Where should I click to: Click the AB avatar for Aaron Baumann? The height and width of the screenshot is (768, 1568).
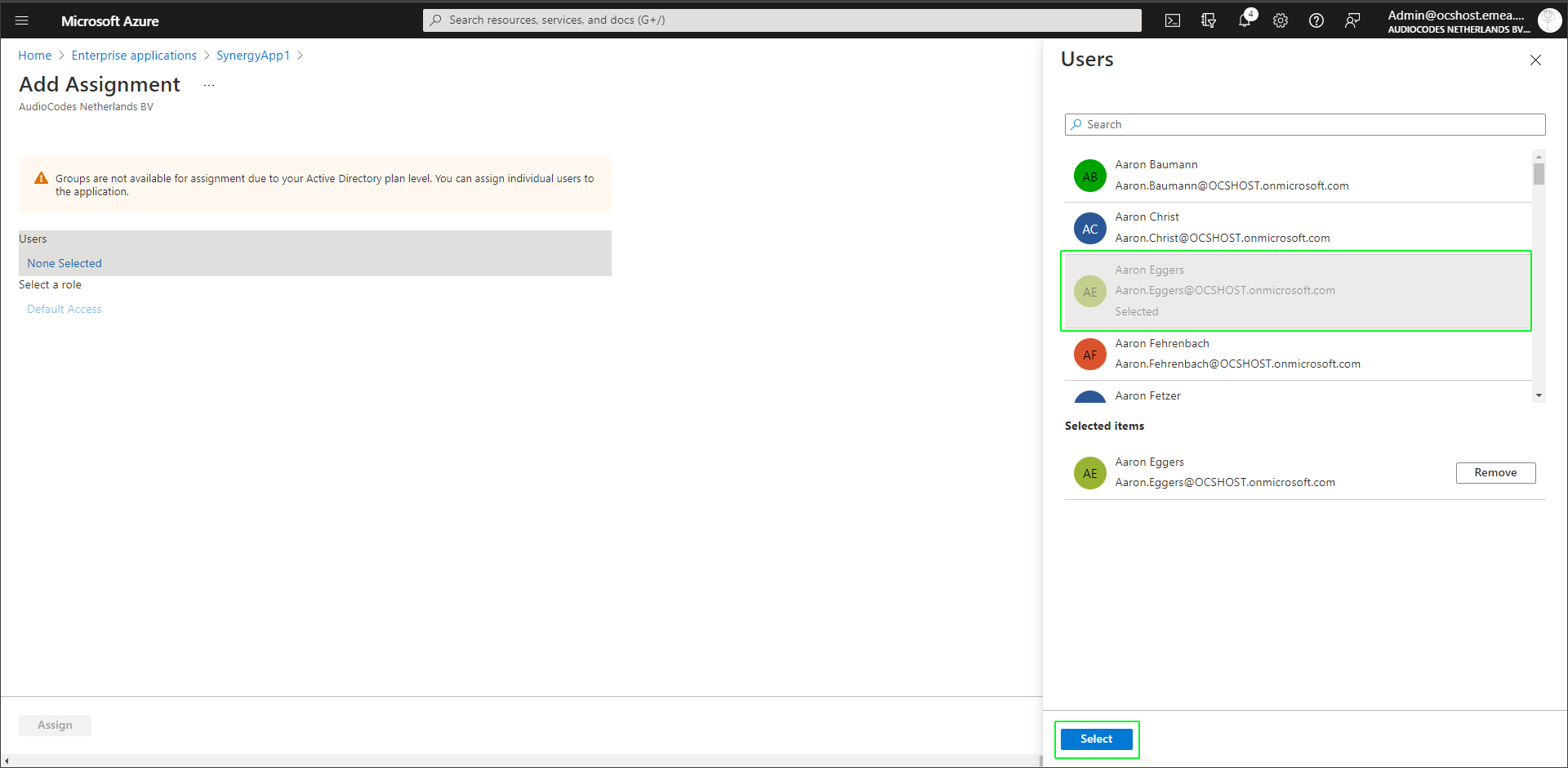coord(1090,176)
